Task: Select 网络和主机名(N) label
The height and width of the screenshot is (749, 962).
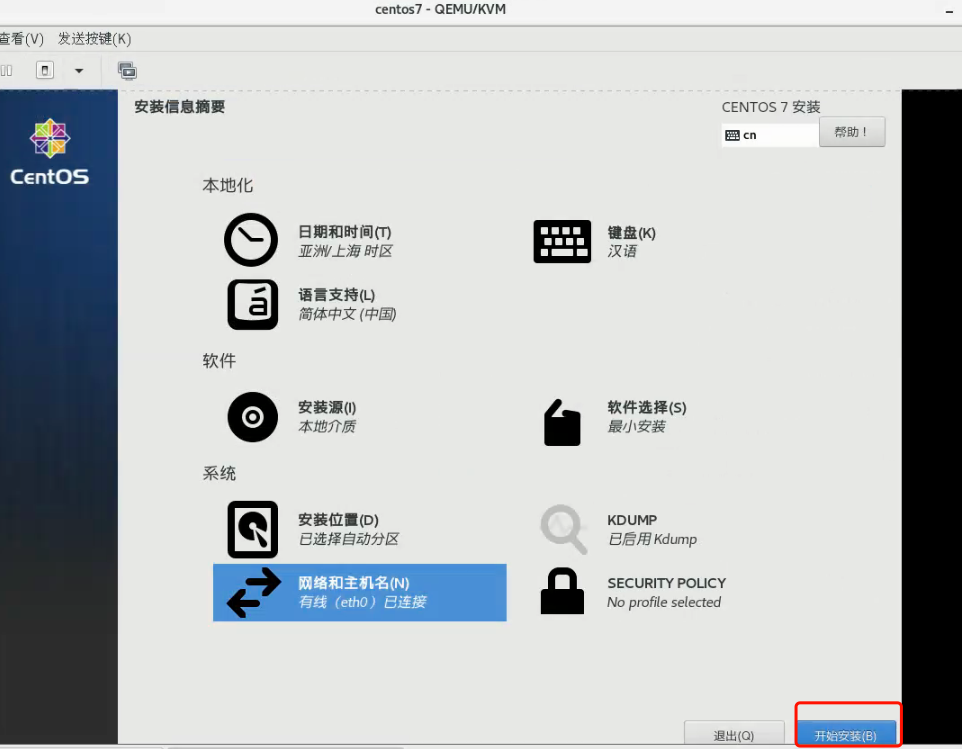Action: point(353,583)
